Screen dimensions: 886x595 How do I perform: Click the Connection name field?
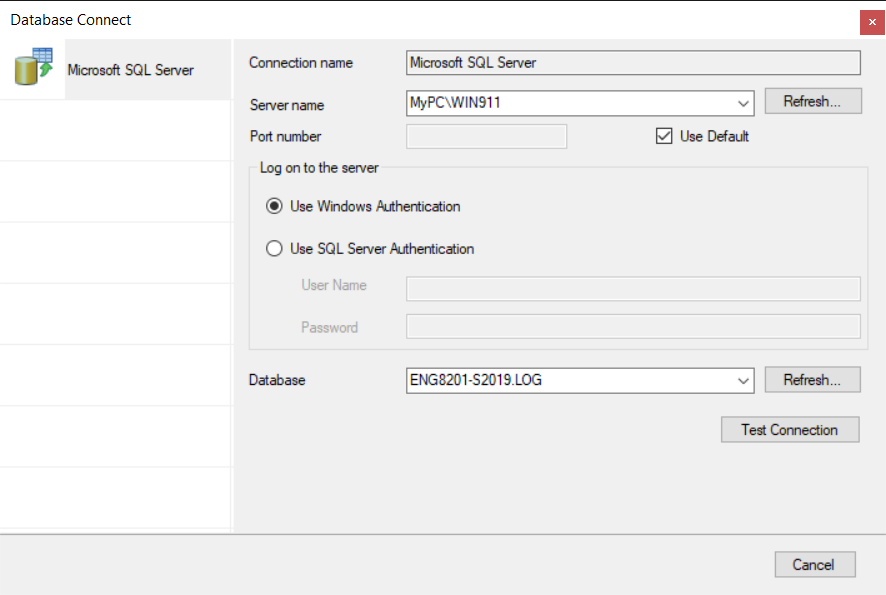[x=633, y=63]
